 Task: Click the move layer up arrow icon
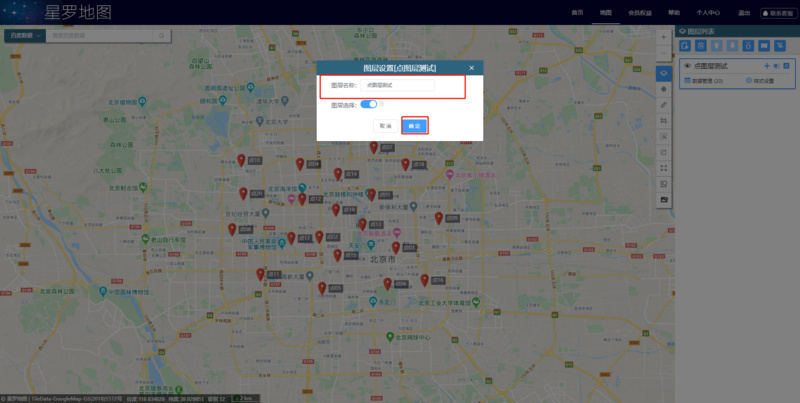tap(717, 46)
